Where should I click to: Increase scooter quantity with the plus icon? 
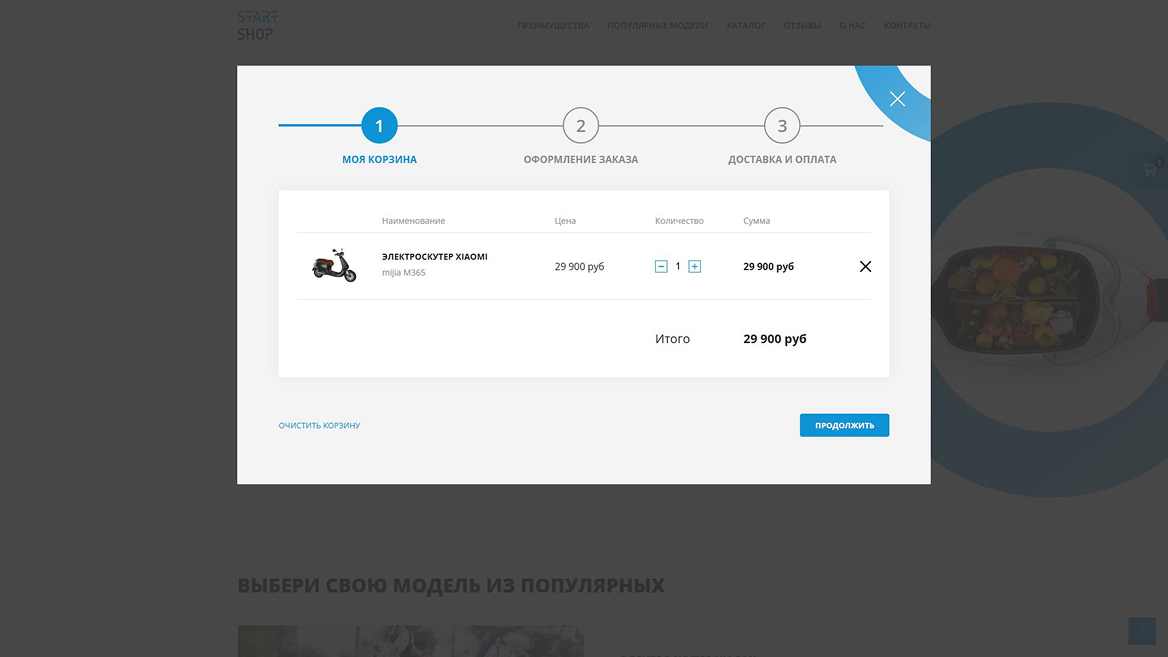pos(694,266)
